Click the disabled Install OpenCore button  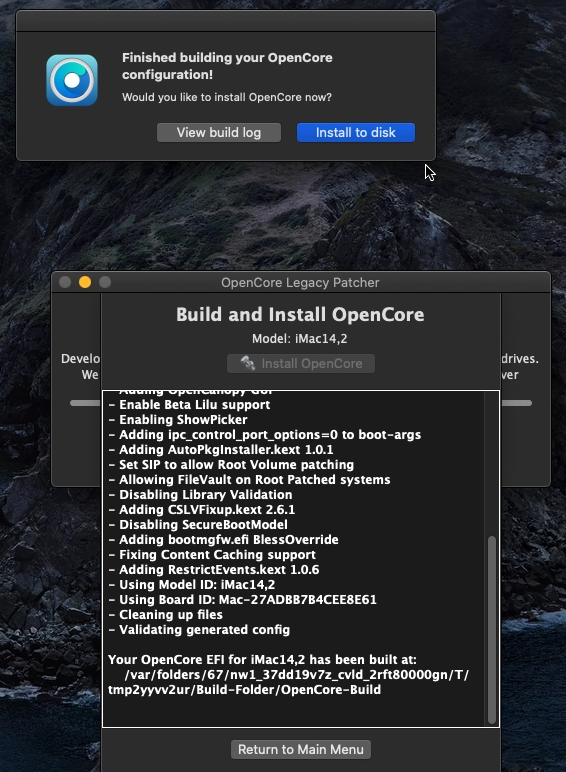point(301,363)
